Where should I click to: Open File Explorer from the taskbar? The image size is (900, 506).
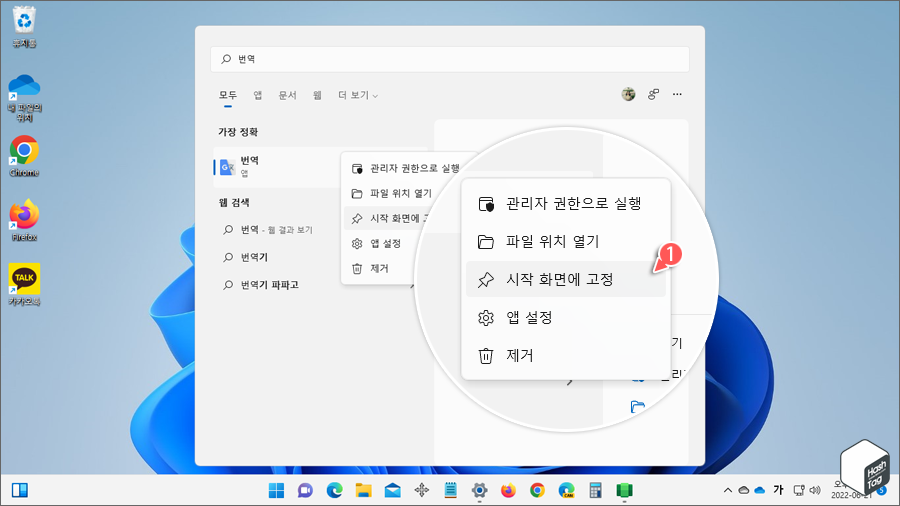363,491
